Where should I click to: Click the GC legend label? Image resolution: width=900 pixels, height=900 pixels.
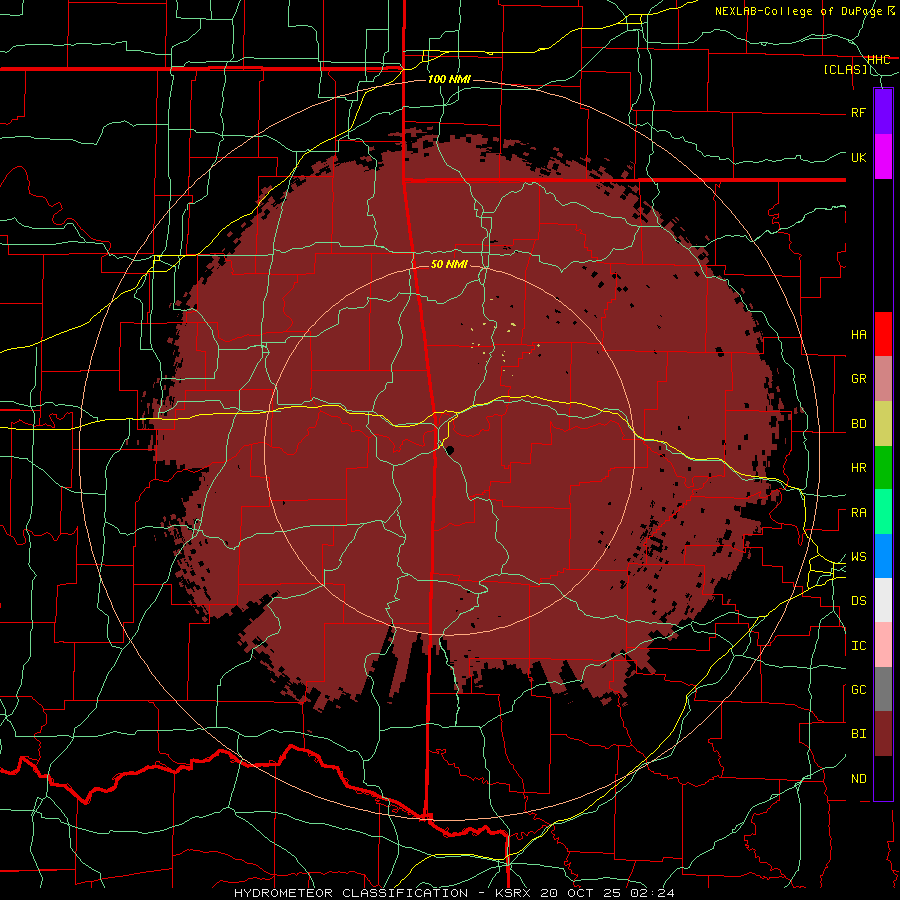(858, 690)
